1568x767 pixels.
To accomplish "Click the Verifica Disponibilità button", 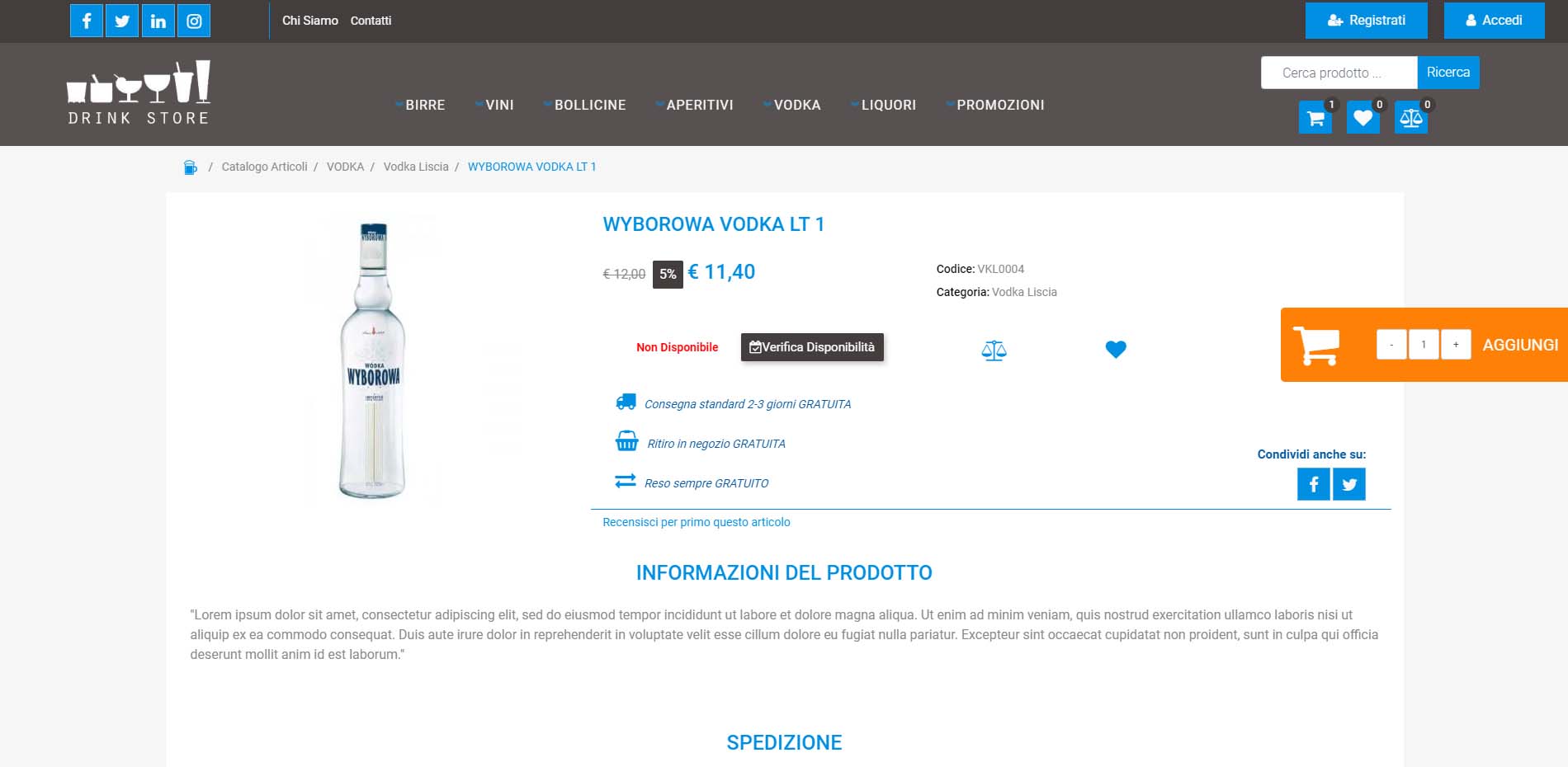I will 812,347.
